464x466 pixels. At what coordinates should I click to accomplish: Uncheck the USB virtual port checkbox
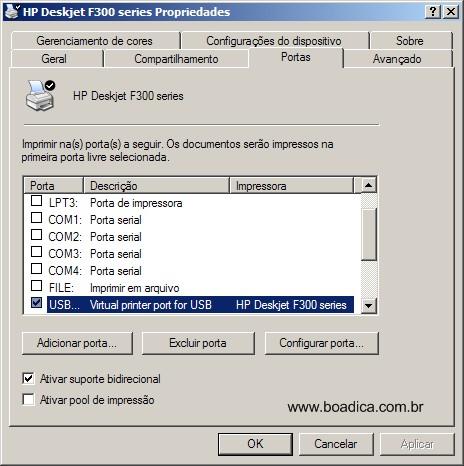[36, 303]
